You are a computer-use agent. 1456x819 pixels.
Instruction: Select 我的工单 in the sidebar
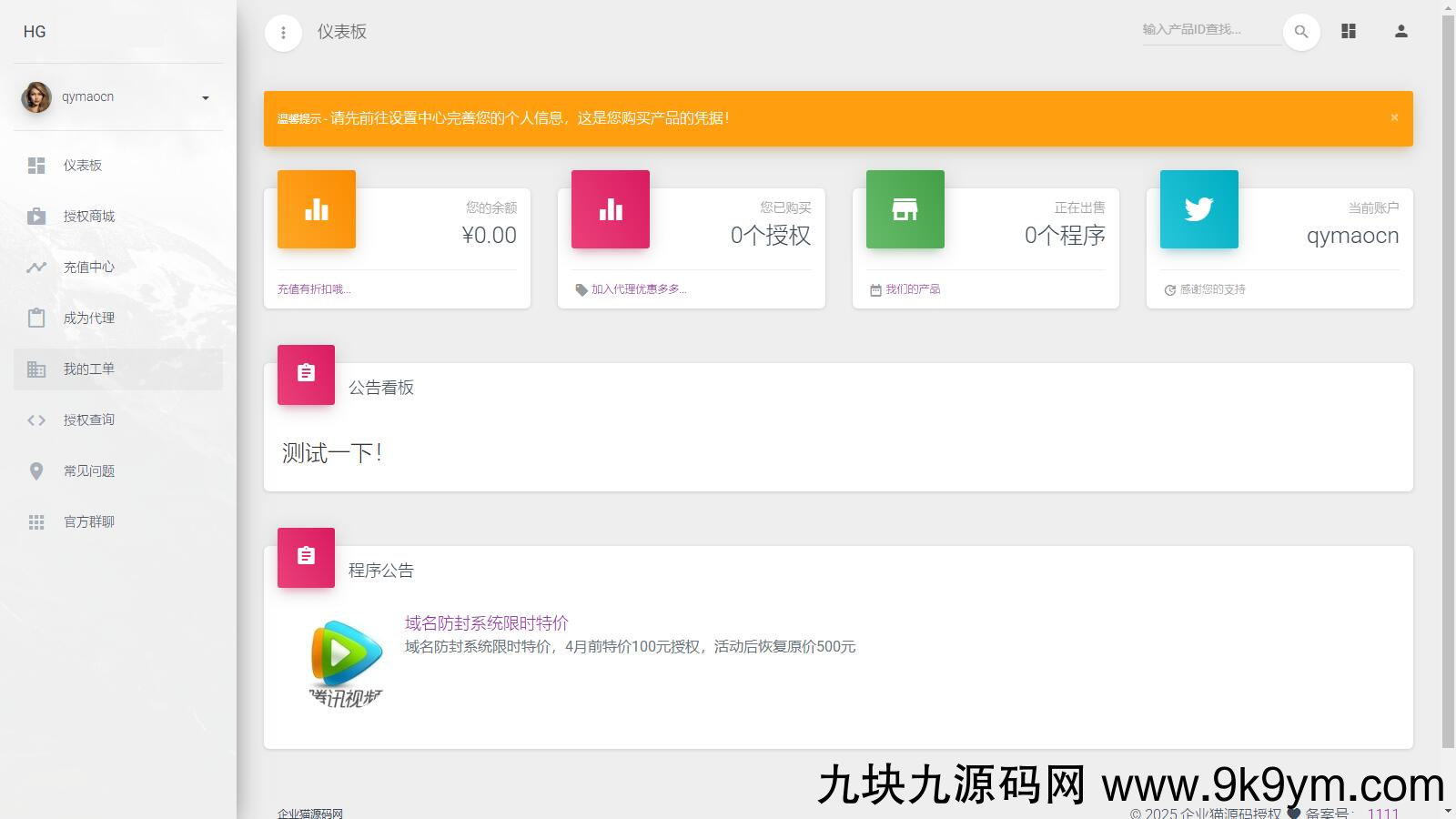point(88,369)
